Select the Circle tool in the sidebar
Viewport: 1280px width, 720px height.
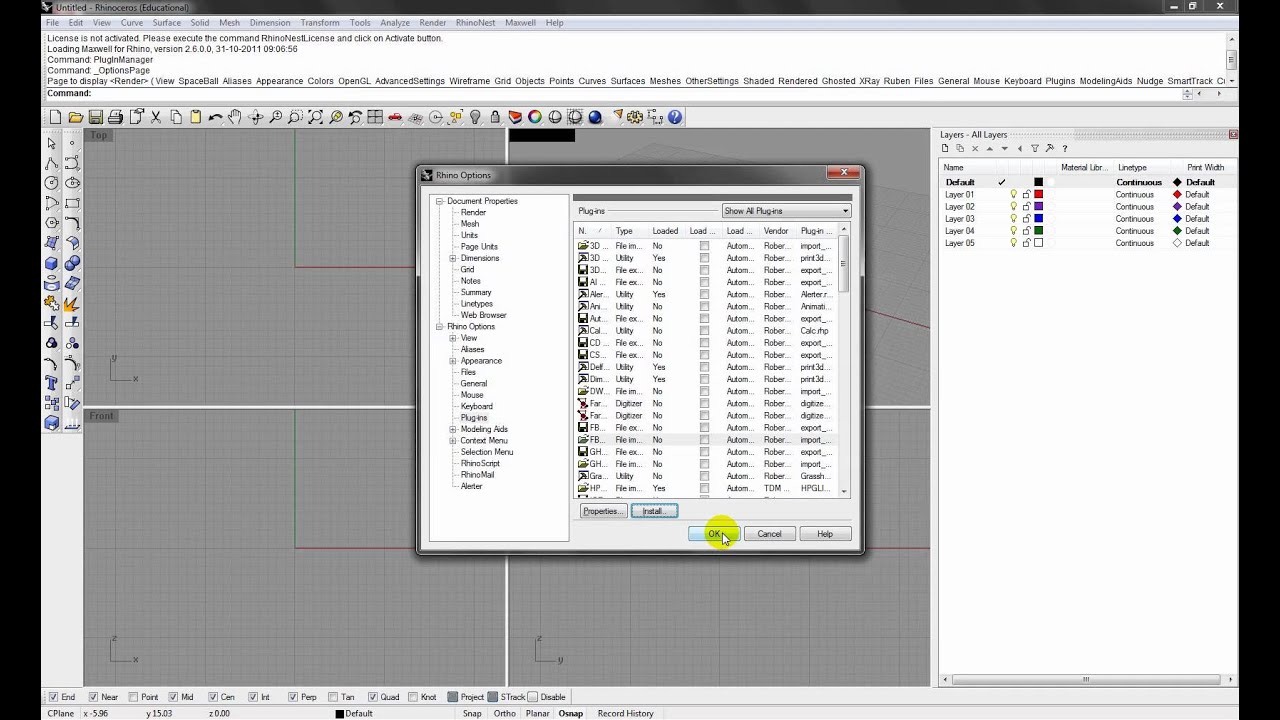51,183
